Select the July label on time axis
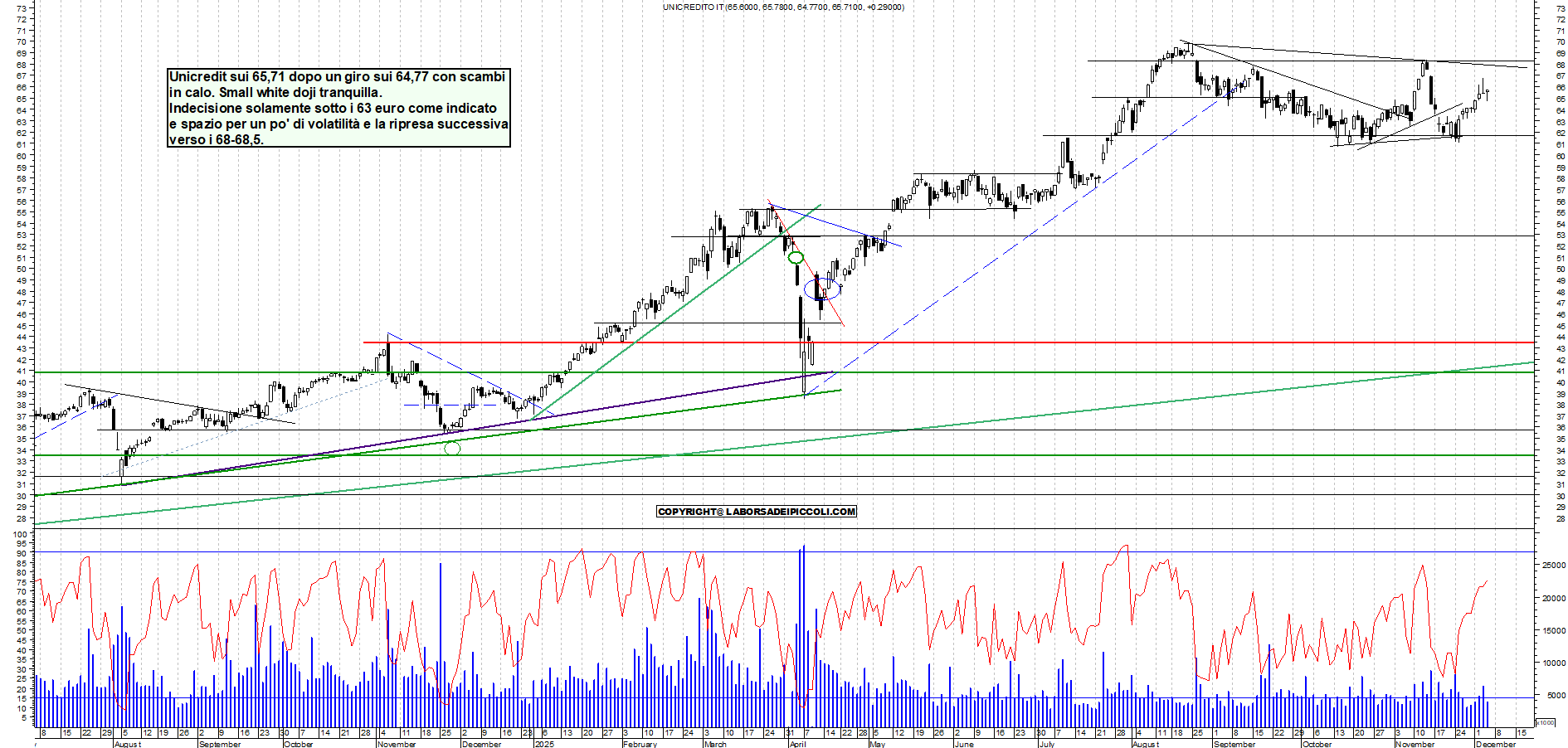 click(x=1047, y=744)
